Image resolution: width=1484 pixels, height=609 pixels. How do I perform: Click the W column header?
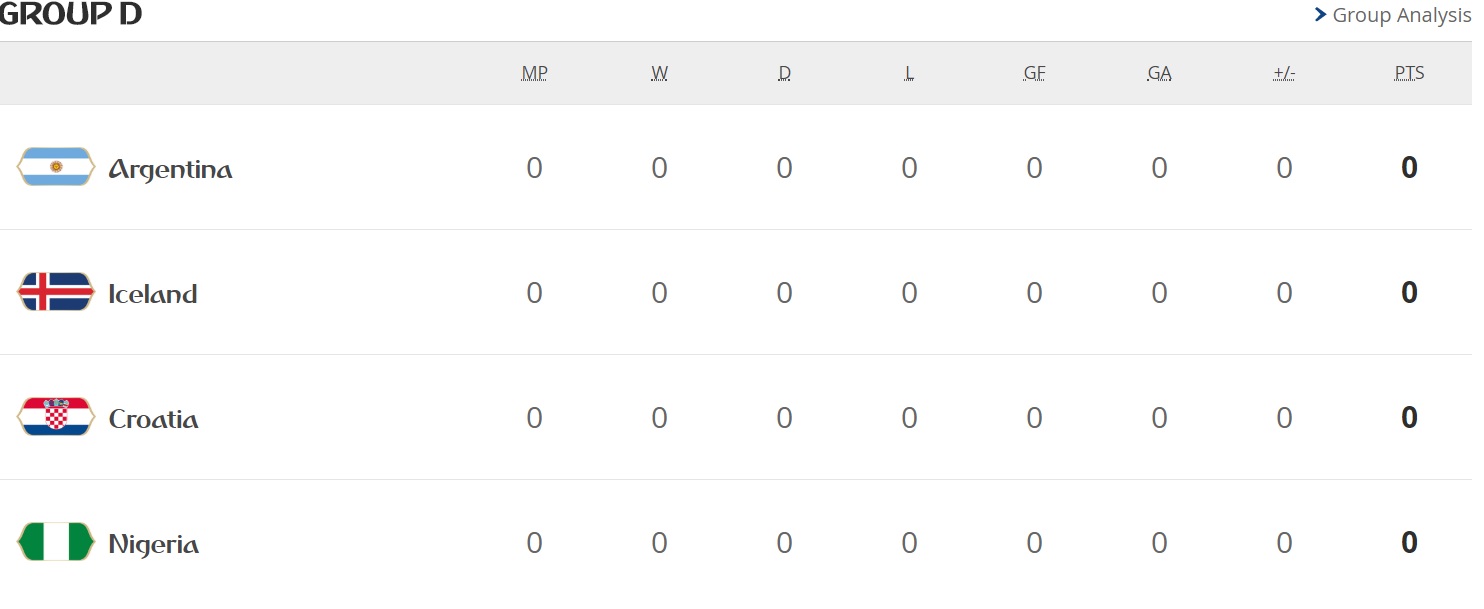(x=659, y=73)
